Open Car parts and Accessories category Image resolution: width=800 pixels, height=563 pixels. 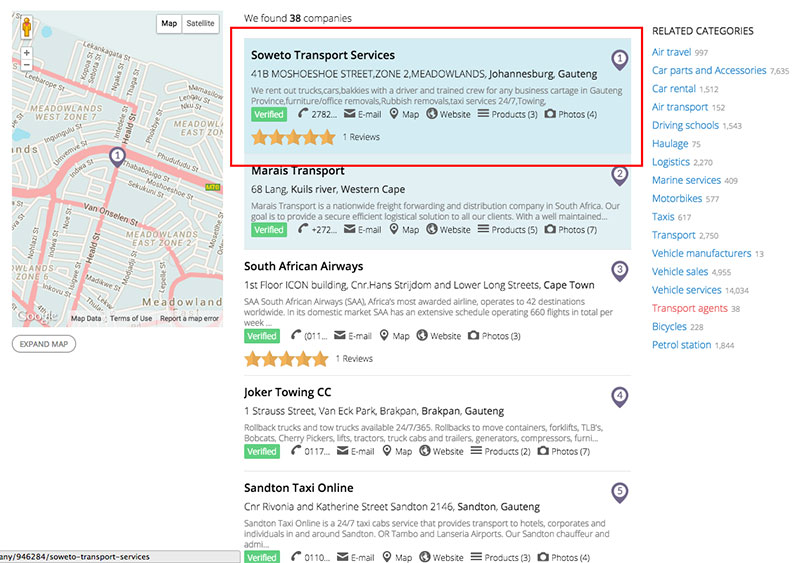coord(709,70)
